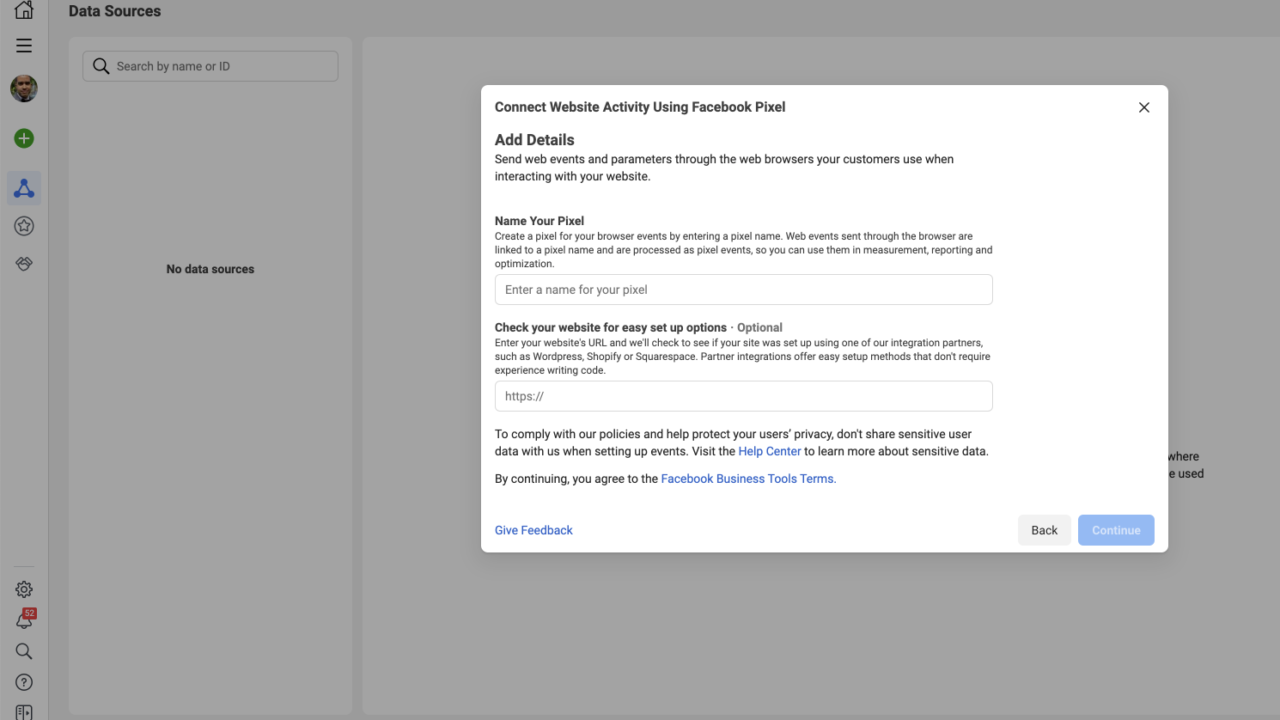
Task: Click the Give Feedback link
Action: 534,530
